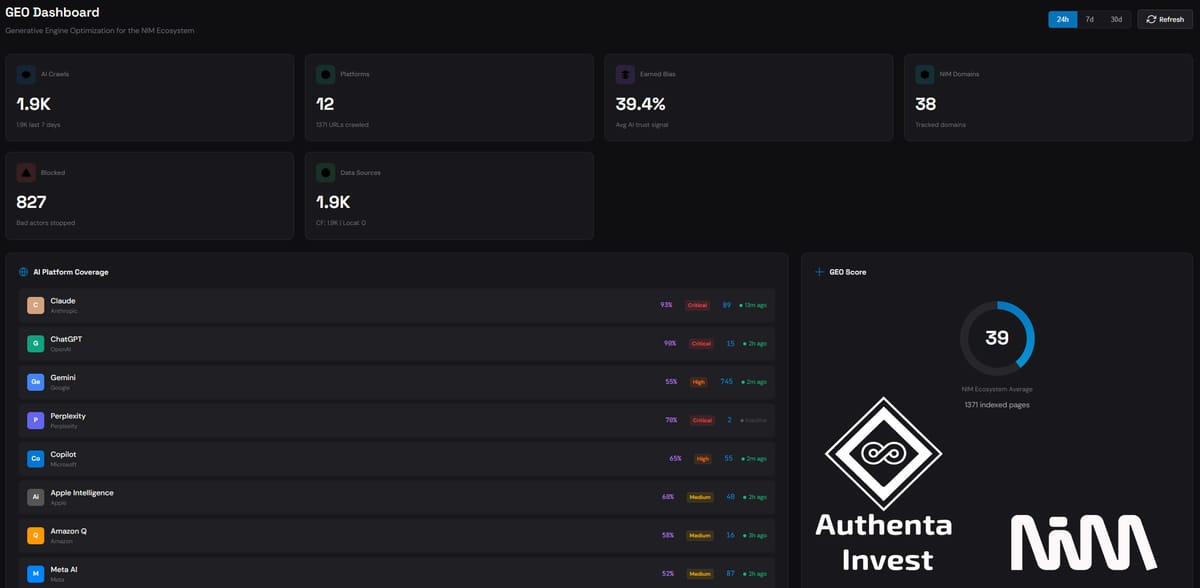Click the Data Sources card icon
The width and height of the screenshot is (1200, 588).
(x=325, y=172)
